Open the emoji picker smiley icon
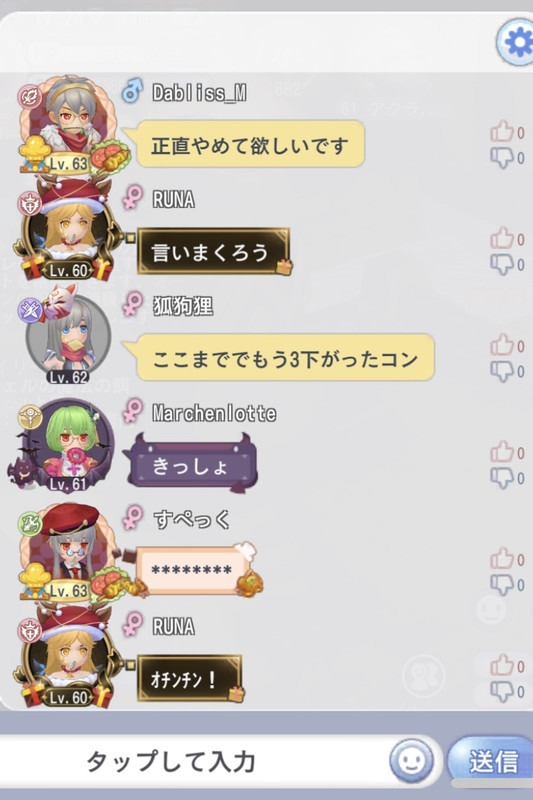The width and height of the screenshot is (533, 800). [x=412, y=761]
